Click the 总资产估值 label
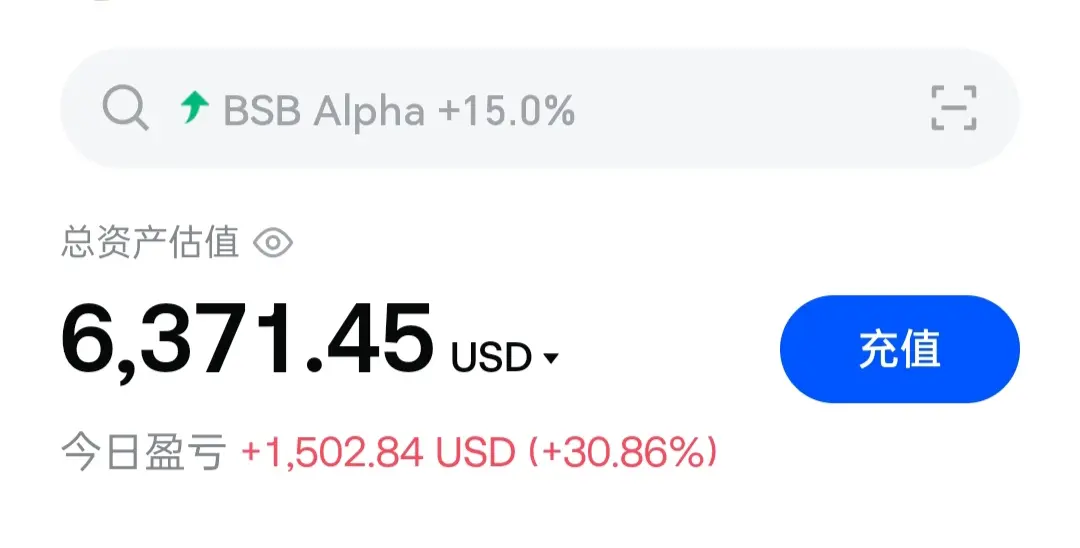The image size is (1080, 548). [150, 243]
